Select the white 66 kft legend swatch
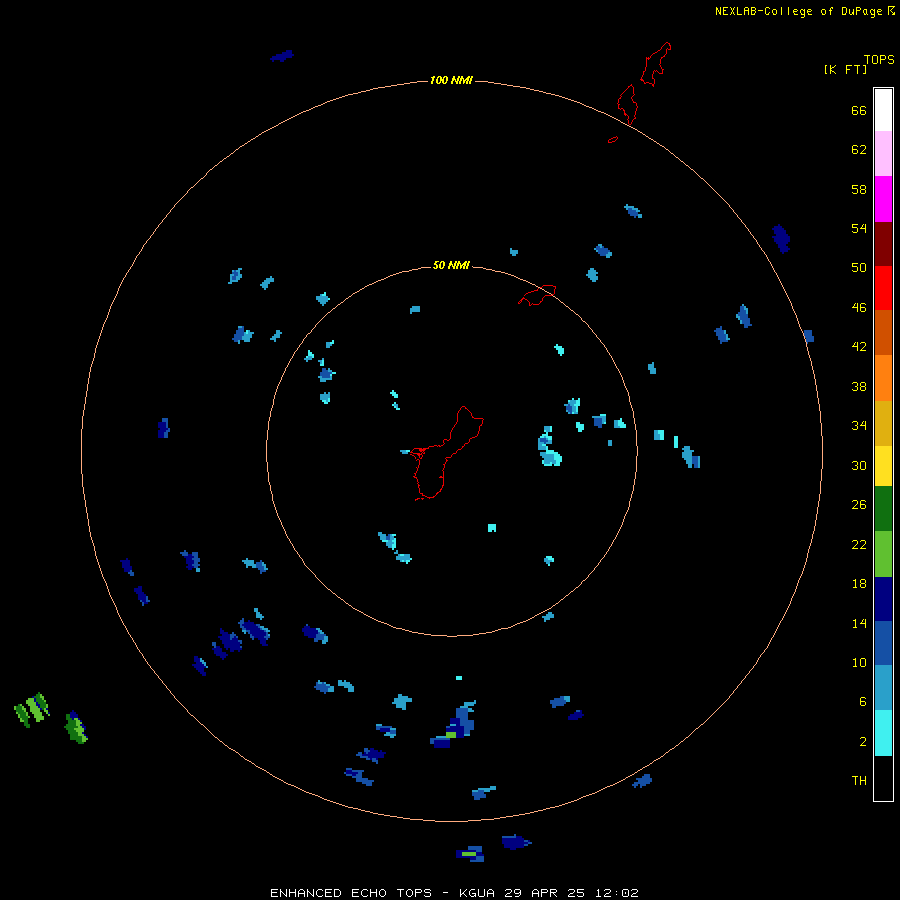 [883, 110]
